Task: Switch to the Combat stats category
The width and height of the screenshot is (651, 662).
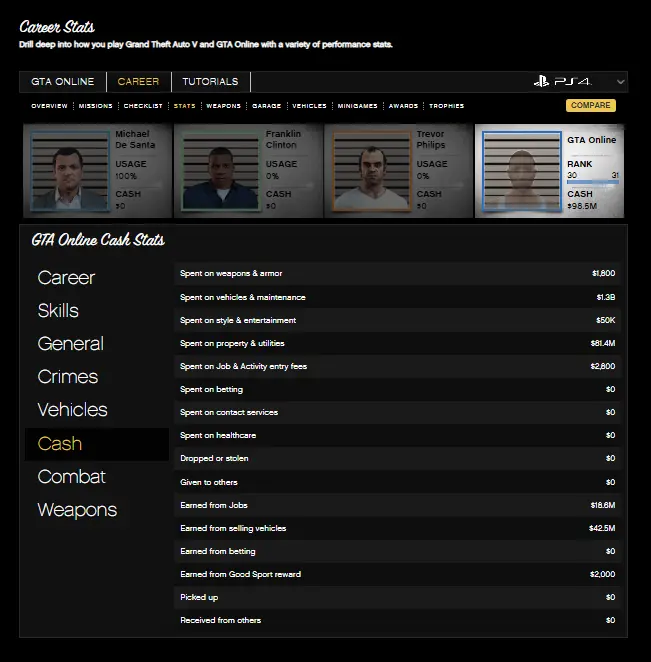Action: [x=71, y=477]
